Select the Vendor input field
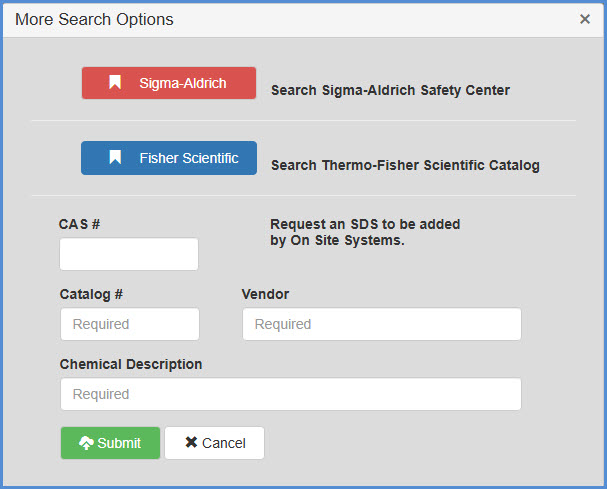The image size is (607, 489). (381, 324)
